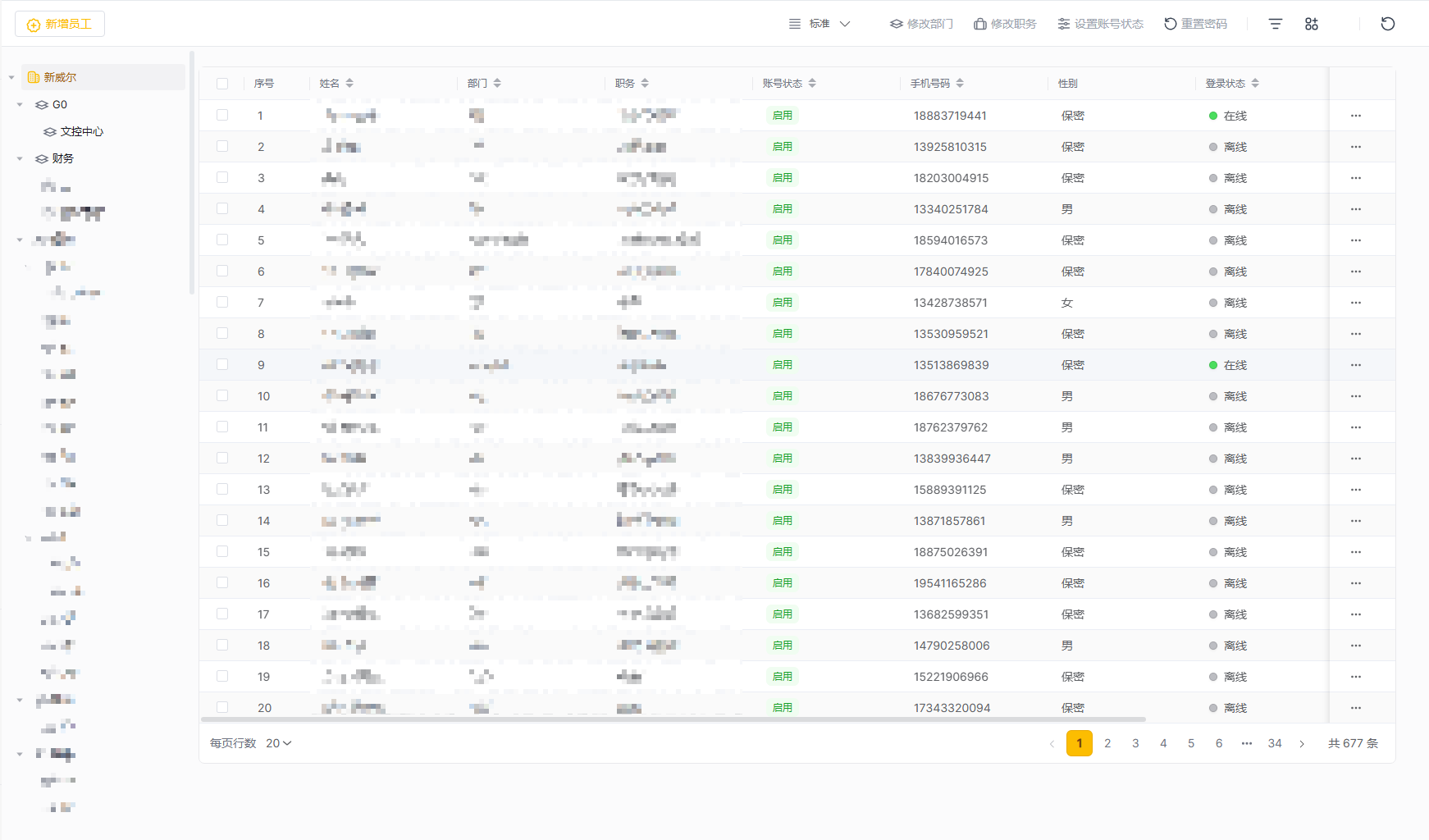Jump to last page 34
Viewport: 1429px width, 840px height.
(x=1275, y=743)
